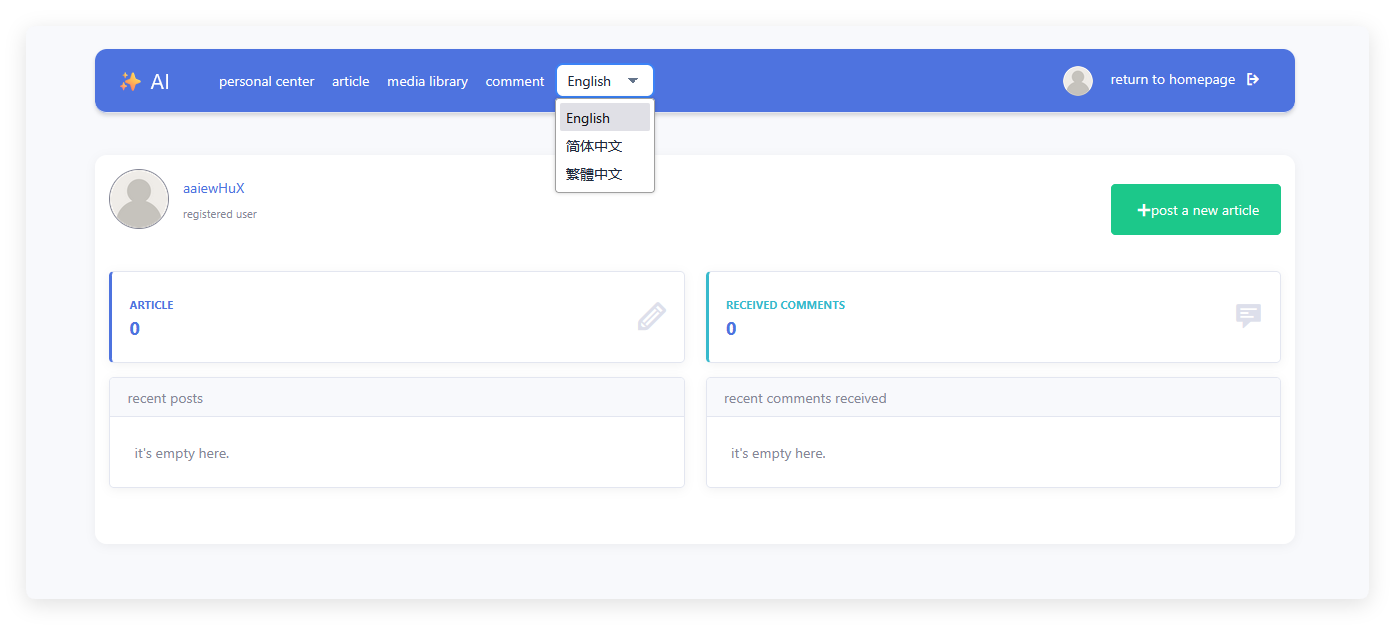Go to the article menu item
Viewport: 1395px width, 625px height.
pyautogui.click(x=351, y=81)
